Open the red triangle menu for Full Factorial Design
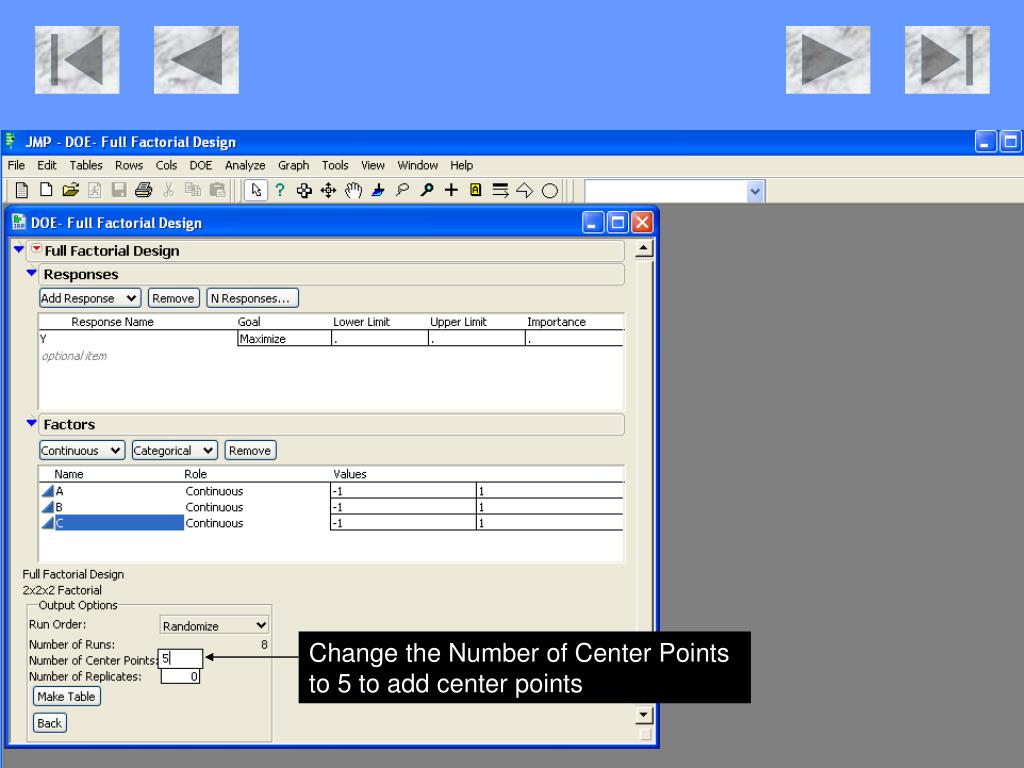This screenshot has width=1024, height=768. 37,249
